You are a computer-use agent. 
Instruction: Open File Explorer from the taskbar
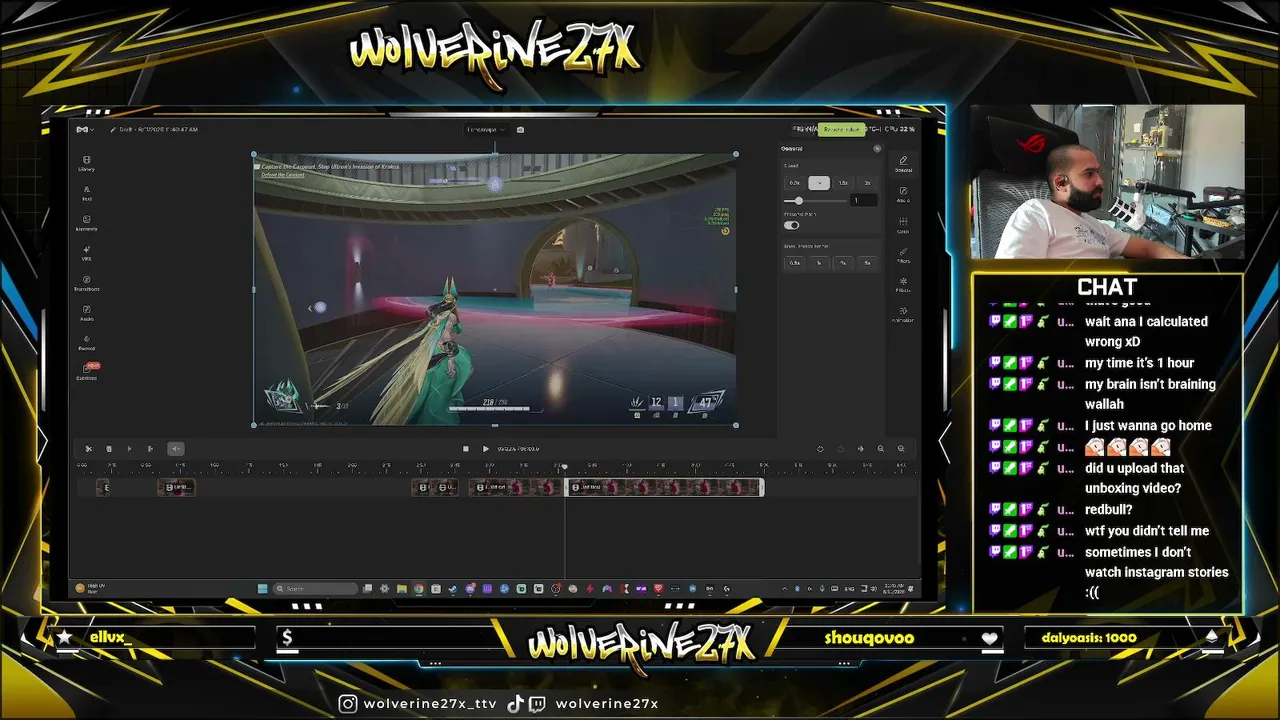tap(402, 588)
